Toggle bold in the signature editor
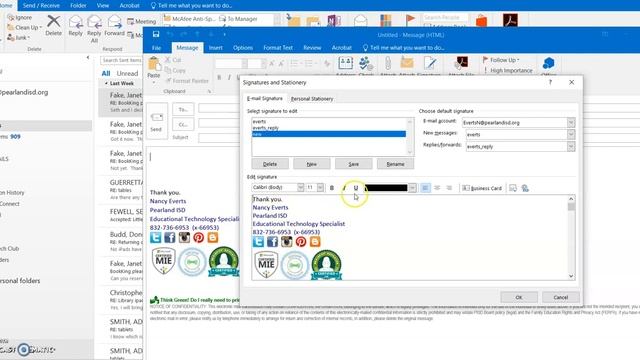Viewport: 640px width, 360px height. pyautogui.click(x=331, y=188)
